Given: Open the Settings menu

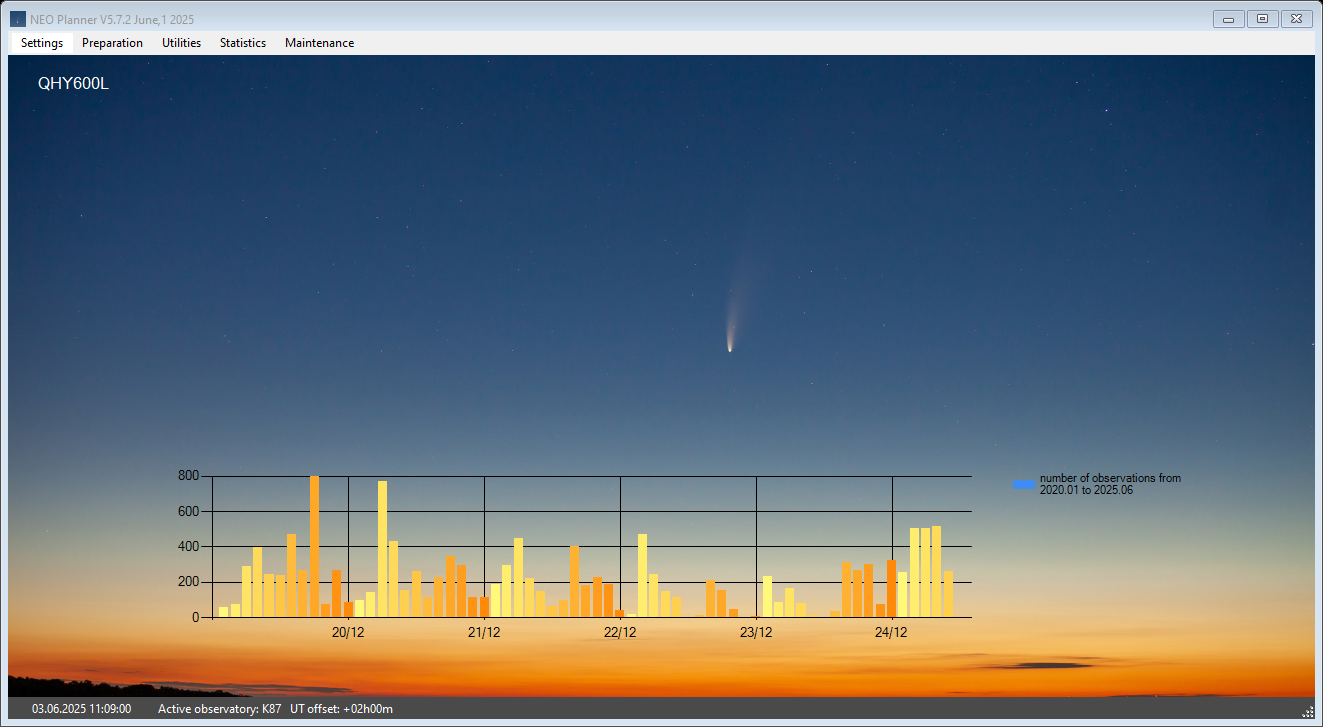Looking at the screenshot, I should [42, 43].
